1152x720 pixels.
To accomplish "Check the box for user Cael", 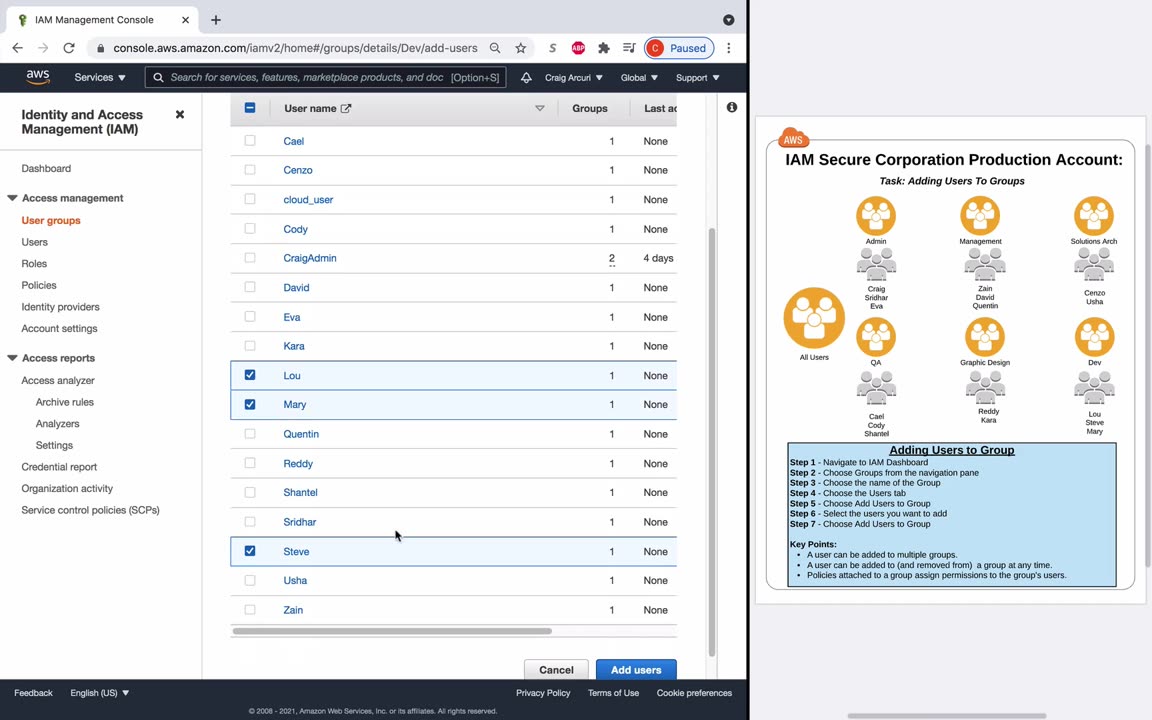I will coord(250,140).
